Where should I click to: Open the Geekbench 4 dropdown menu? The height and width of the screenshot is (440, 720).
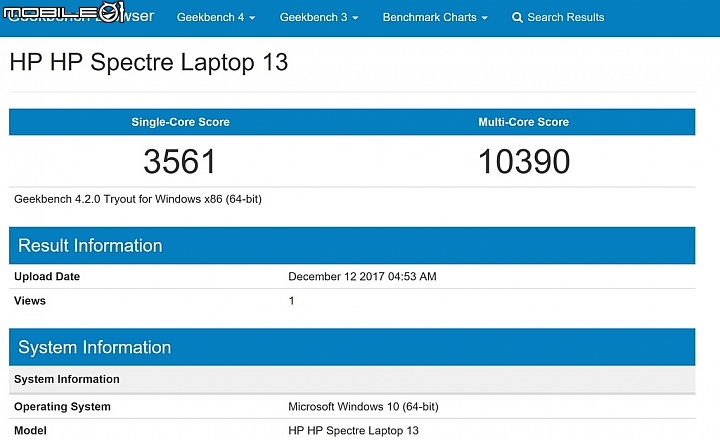[x=216, y=17]
